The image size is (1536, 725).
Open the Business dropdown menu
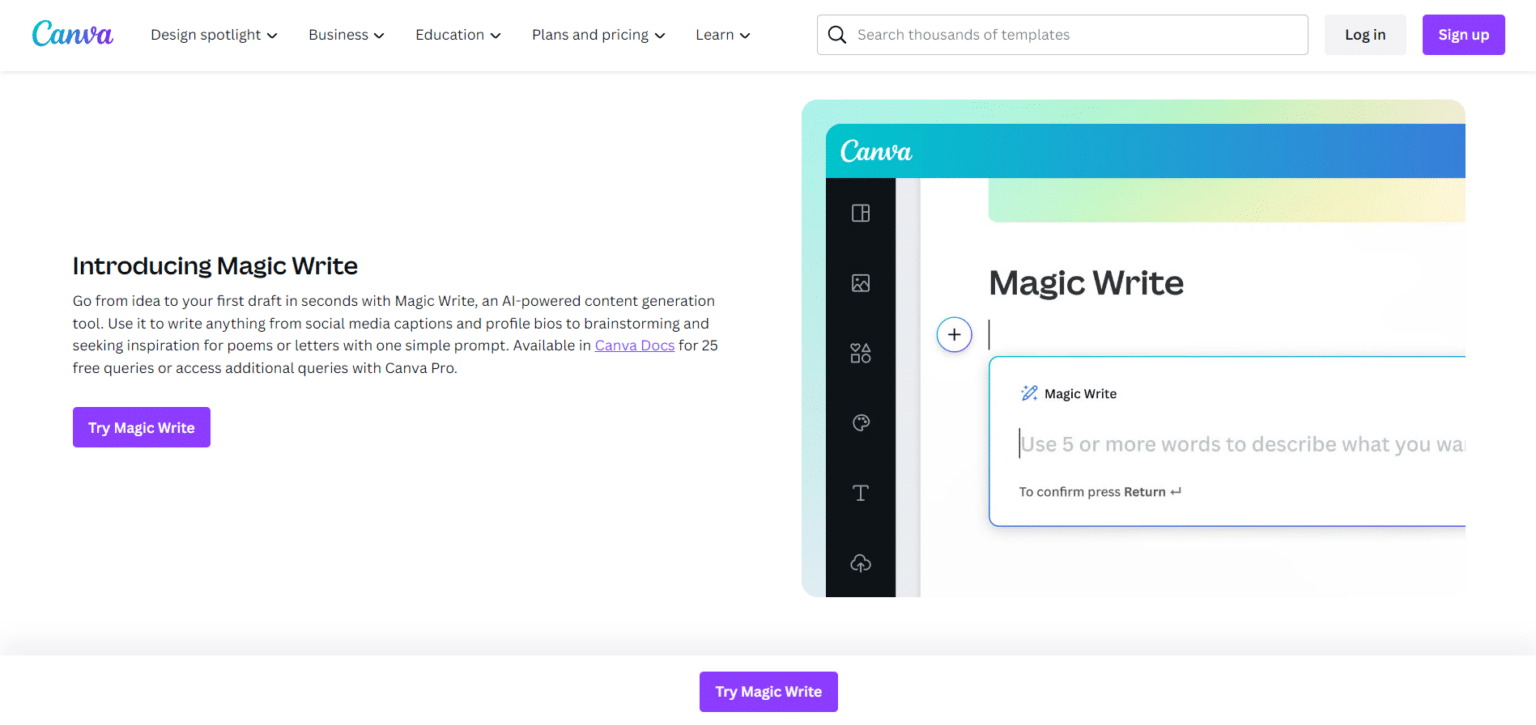tap(346, 34)
